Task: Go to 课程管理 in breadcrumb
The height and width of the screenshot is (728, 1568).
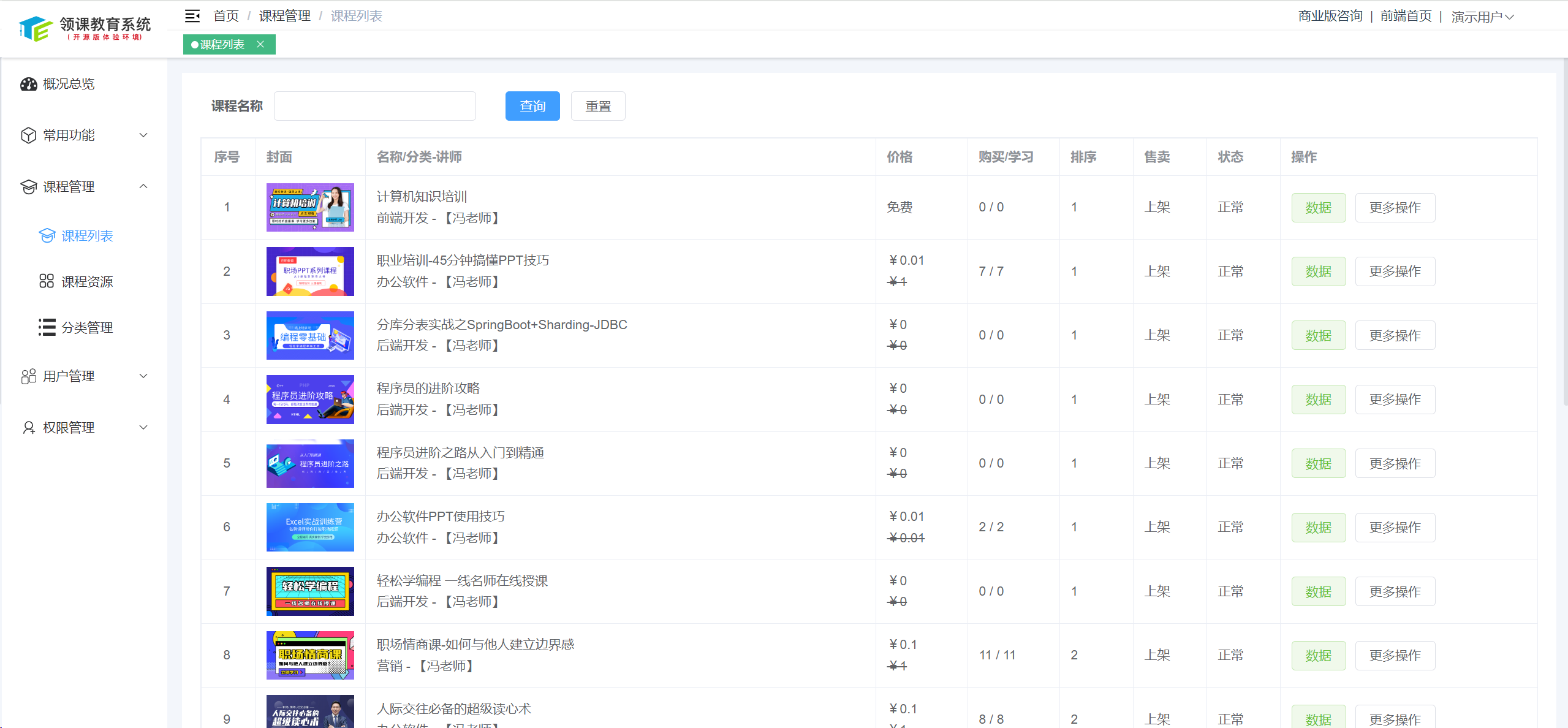Action: click(x=284, y=16)
